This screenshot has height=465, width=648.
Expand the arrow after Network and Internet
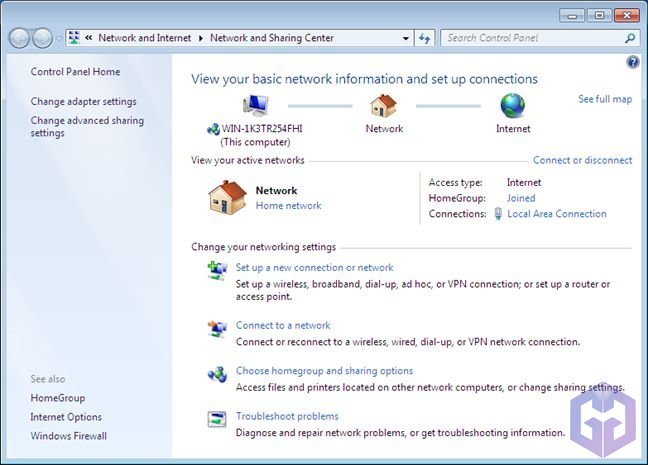(201, 38)
